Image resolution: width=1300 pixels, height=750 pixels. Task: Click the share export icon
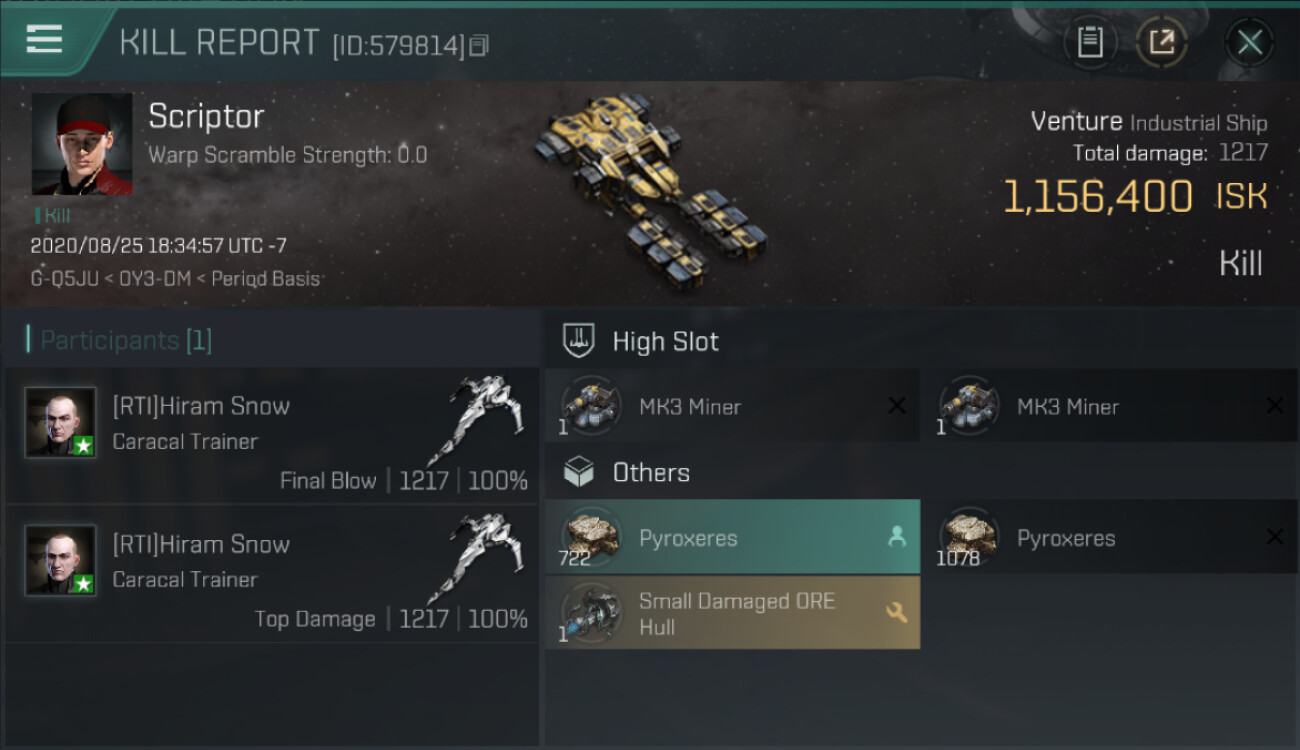(1161, 42)
